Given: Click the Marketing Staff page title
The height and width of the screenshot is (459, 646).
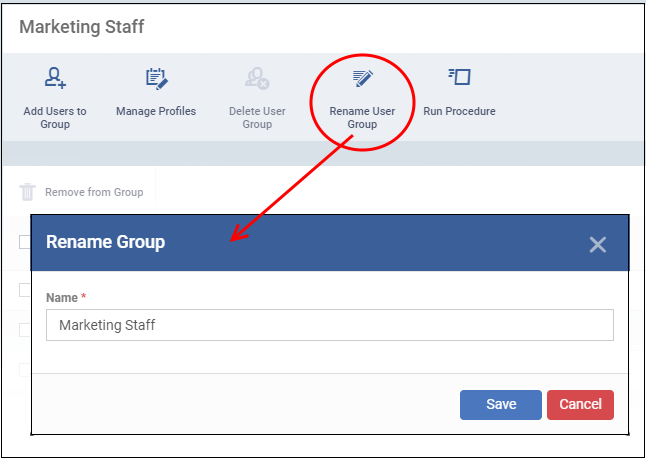Looking at the screenshot, I should [82, 27].
